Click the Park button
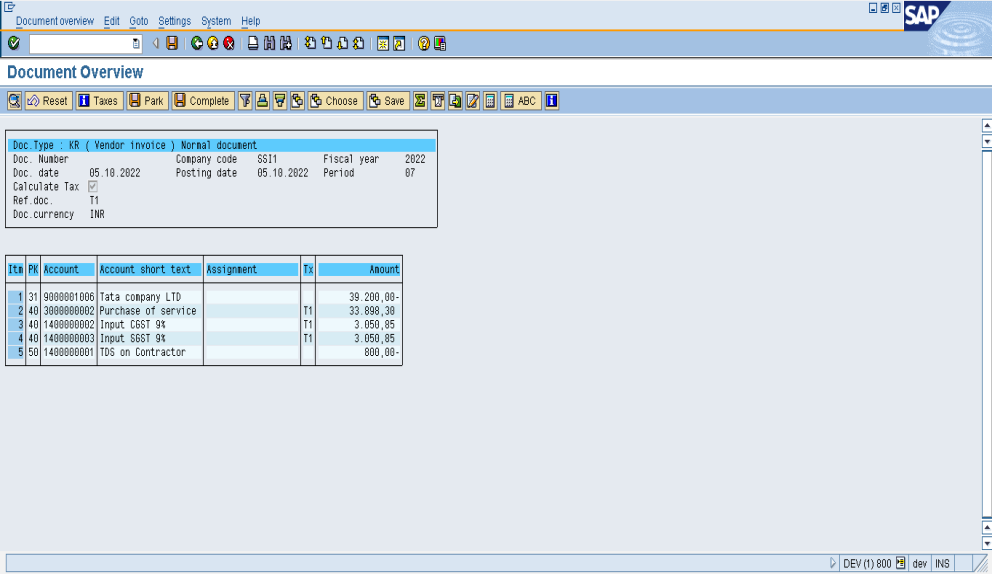This screenshot has width=993, height=574. (x=147, y=101)
